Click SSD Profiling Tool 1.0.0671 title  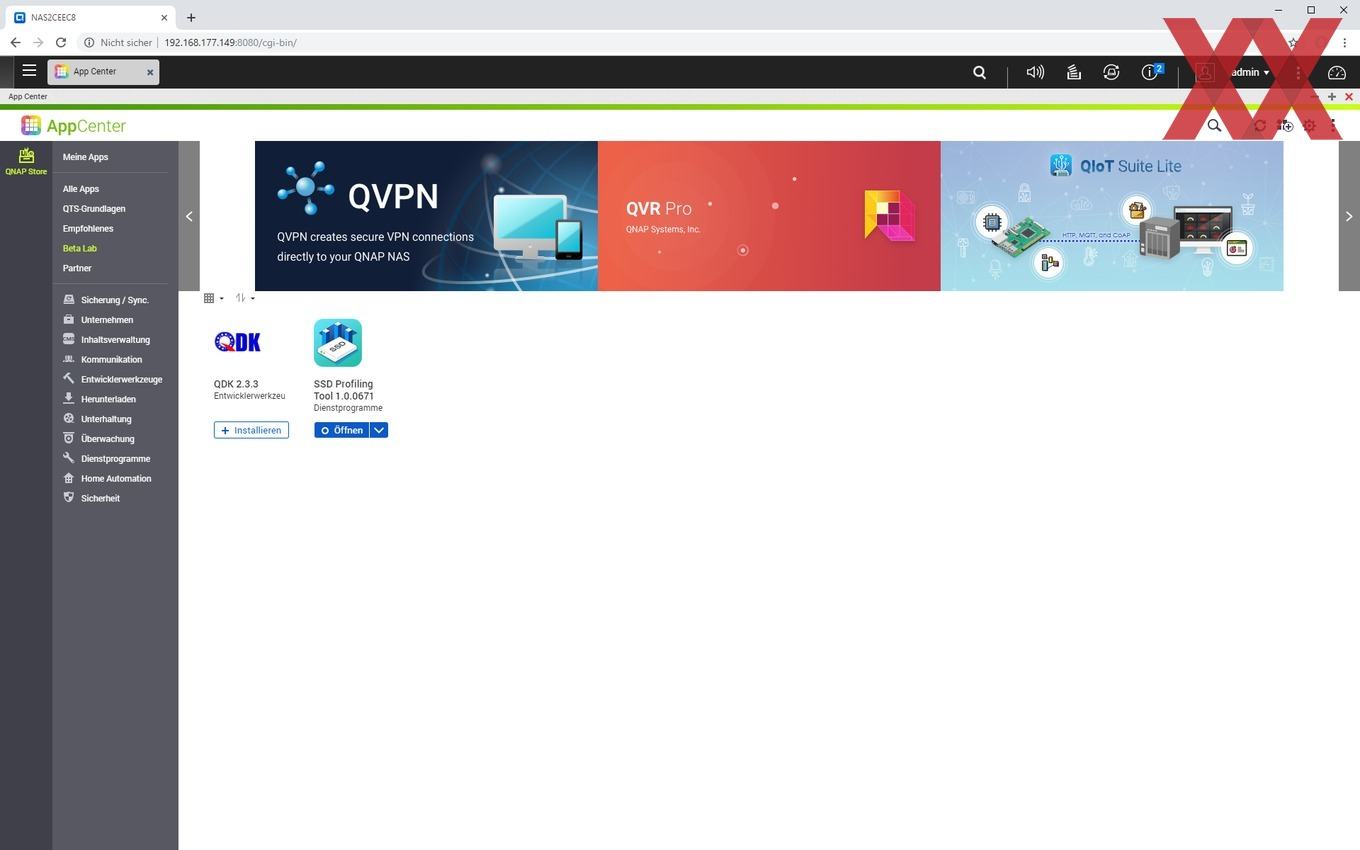344,390
